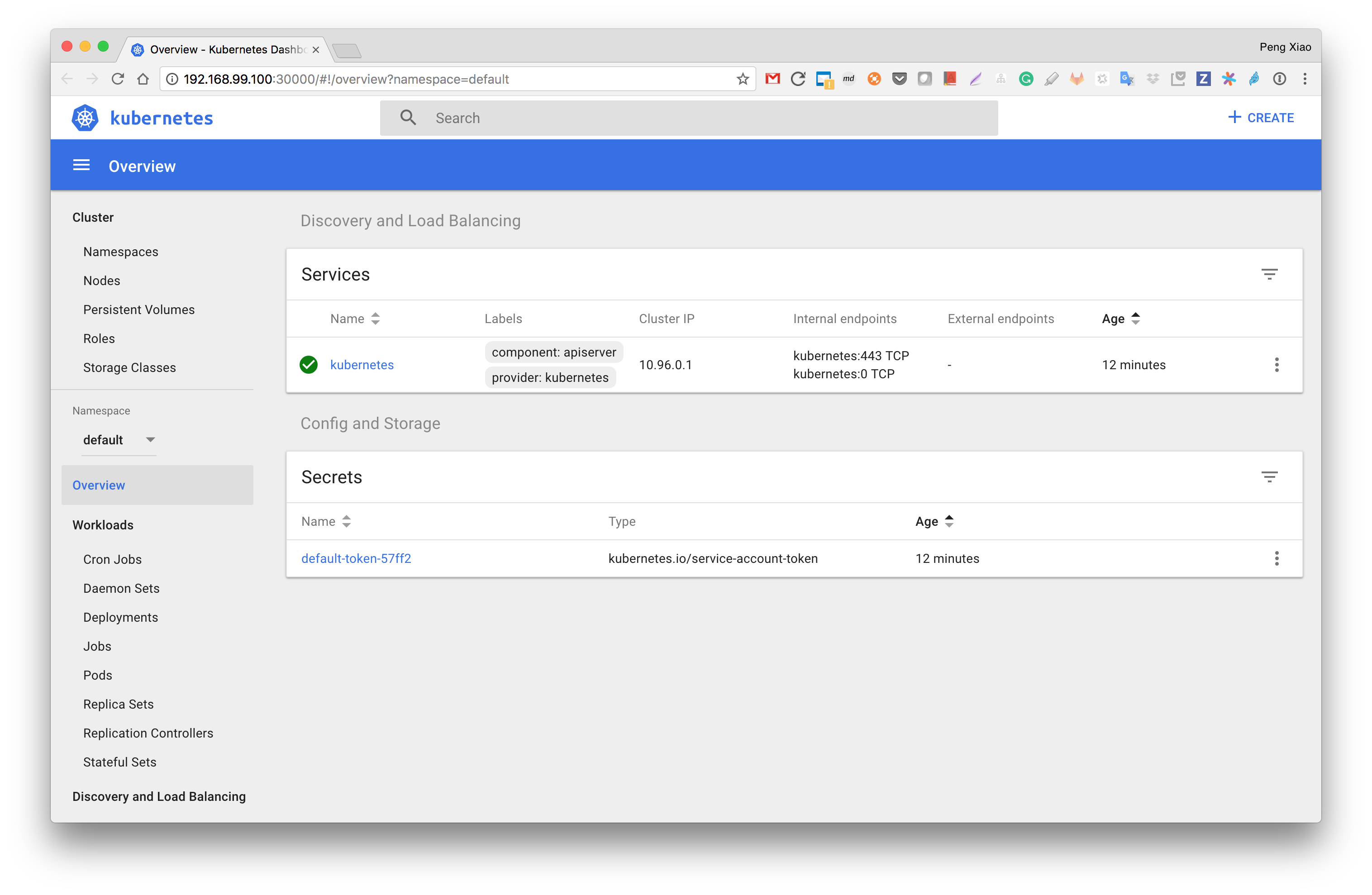Viewport: 1372px width, 895px height.
Task: Open the filter icon in Secrets card
Action: [x=1269, y=477]
